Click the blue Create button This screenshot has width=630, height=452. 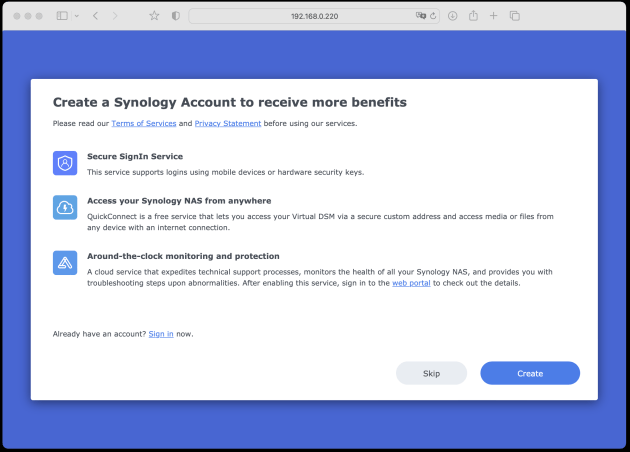coord(530,373)
